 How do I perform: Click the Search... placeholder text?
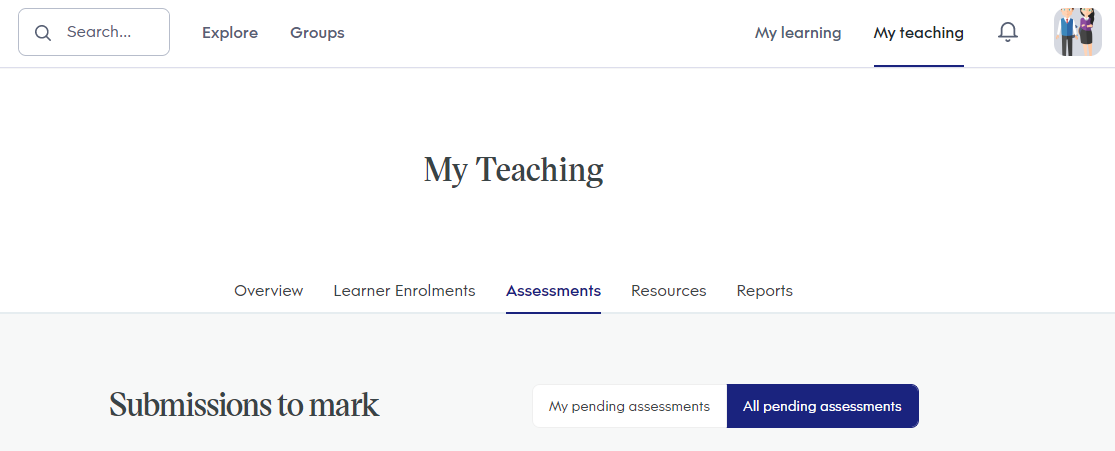99,32
